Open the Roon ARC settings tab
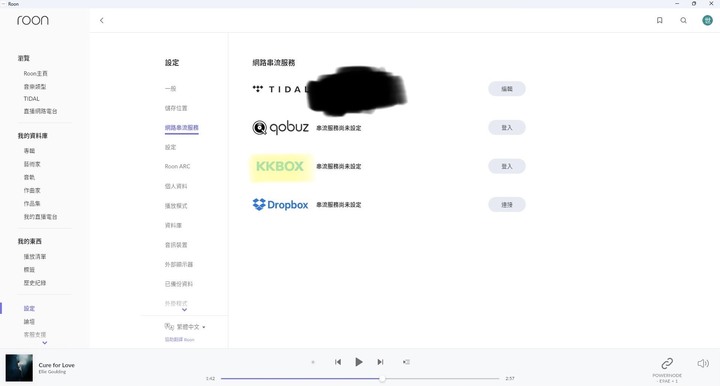The width and height of the screenshot is (720, 386). coord(177,167)
